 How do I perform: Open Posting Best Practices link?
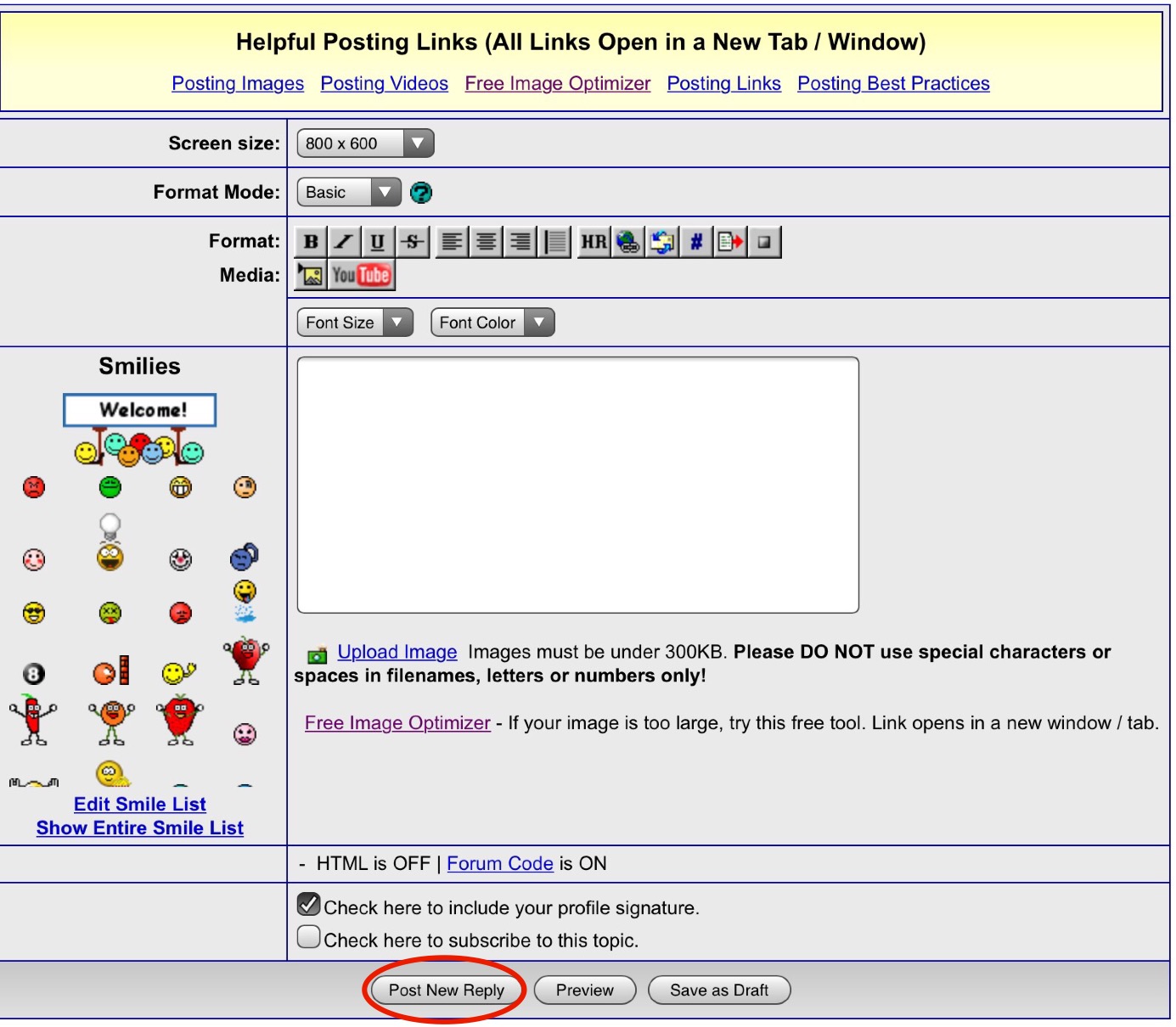pyautogui.click(x=893, y=83)
